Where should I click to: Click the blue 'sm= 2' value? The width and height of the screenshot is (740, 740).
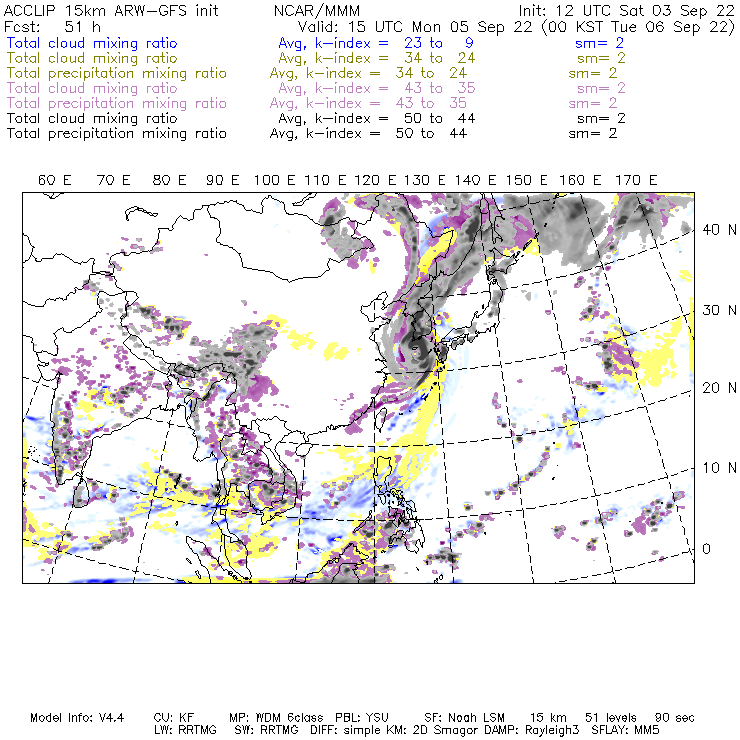(599, 43)
